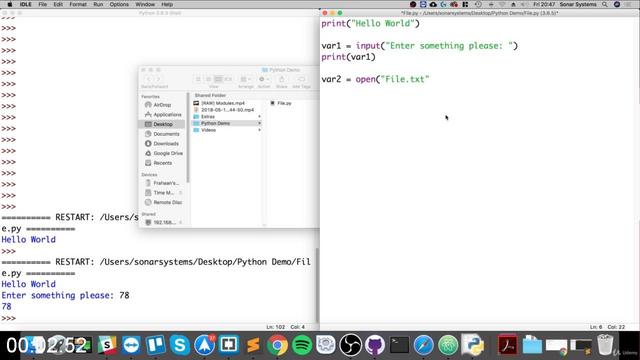This screenshot has width=640, height=360.
Task: Click Finder Back arrow button
Action: pos(149,79)
